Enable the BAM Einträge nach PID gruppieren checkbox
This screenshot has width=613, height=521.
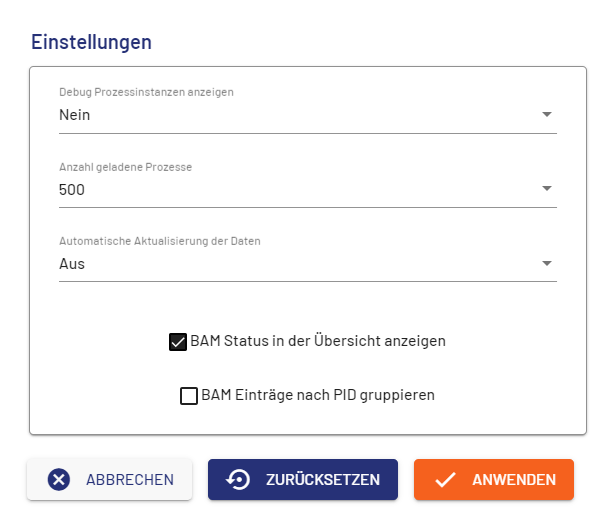point(188,395)
